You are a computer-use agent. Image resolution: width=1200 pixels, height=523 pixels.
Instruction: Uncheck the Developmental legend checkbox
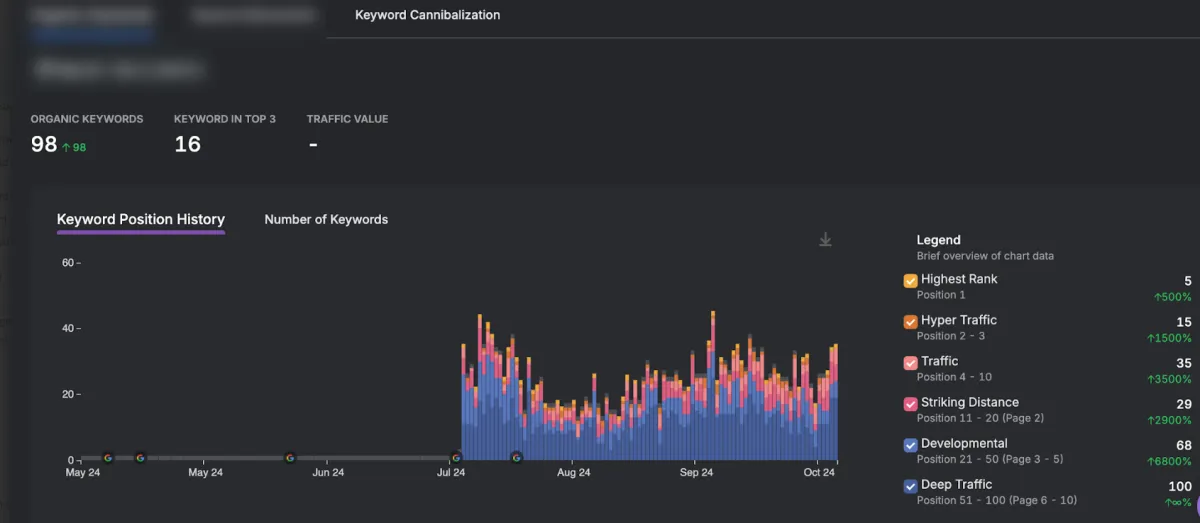pyautogui.click(x=910, y=445)
